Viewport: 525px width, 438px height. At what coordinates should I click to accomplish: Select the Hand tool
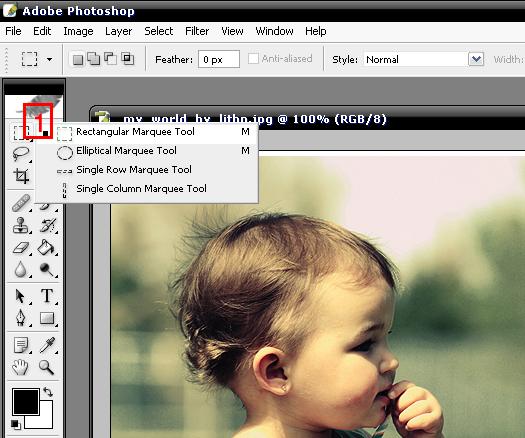(20, 367)
